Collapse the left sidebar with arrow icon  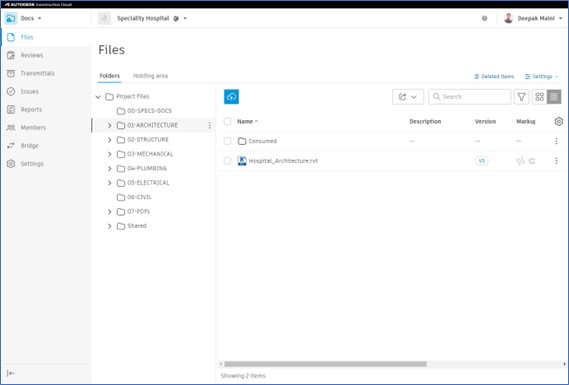[11, 373]
